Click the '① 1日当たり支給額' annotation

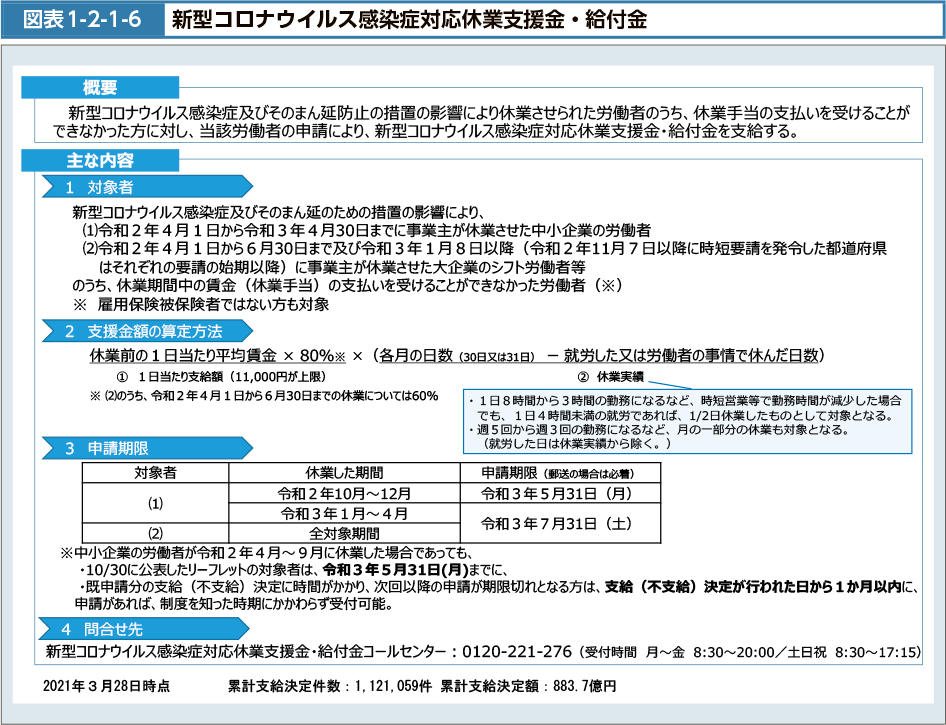point(221,377)
